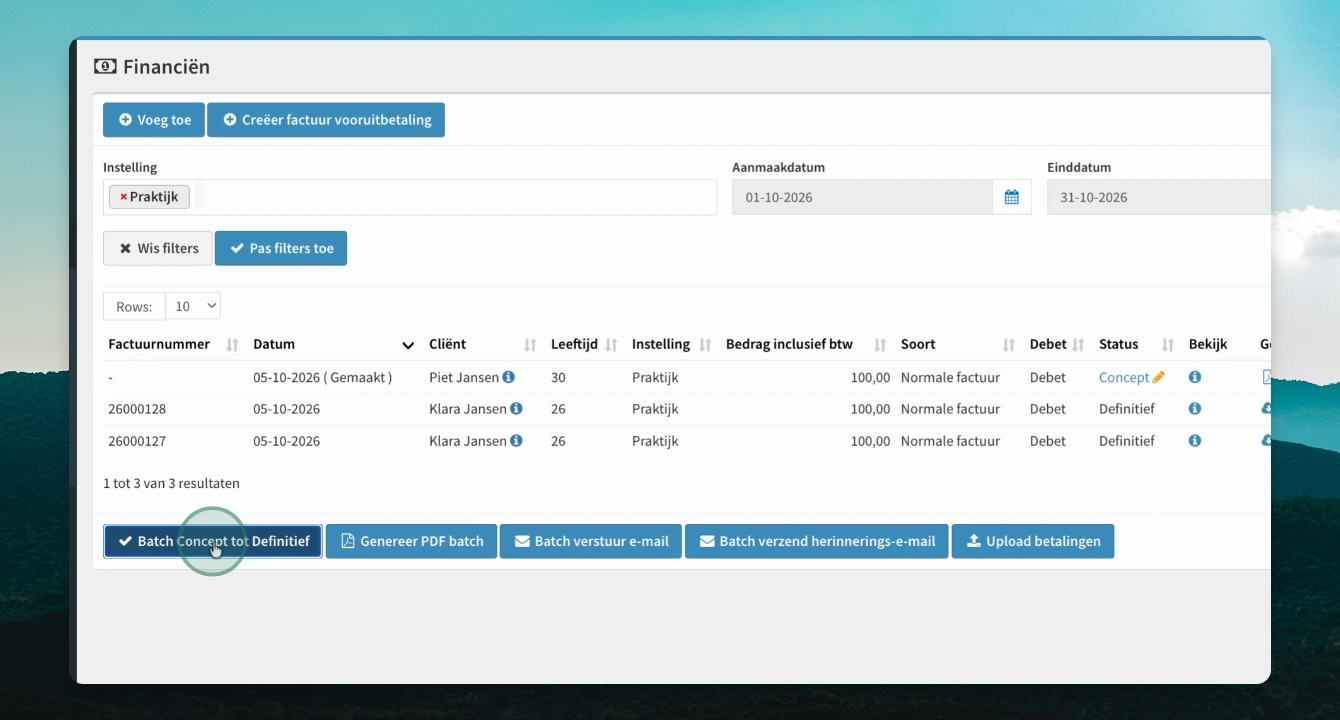View Bekijk info icon for invoice 26000127
This screenshot has width=1340, height=720.
pyautogui.click(x=1195, y=441)
